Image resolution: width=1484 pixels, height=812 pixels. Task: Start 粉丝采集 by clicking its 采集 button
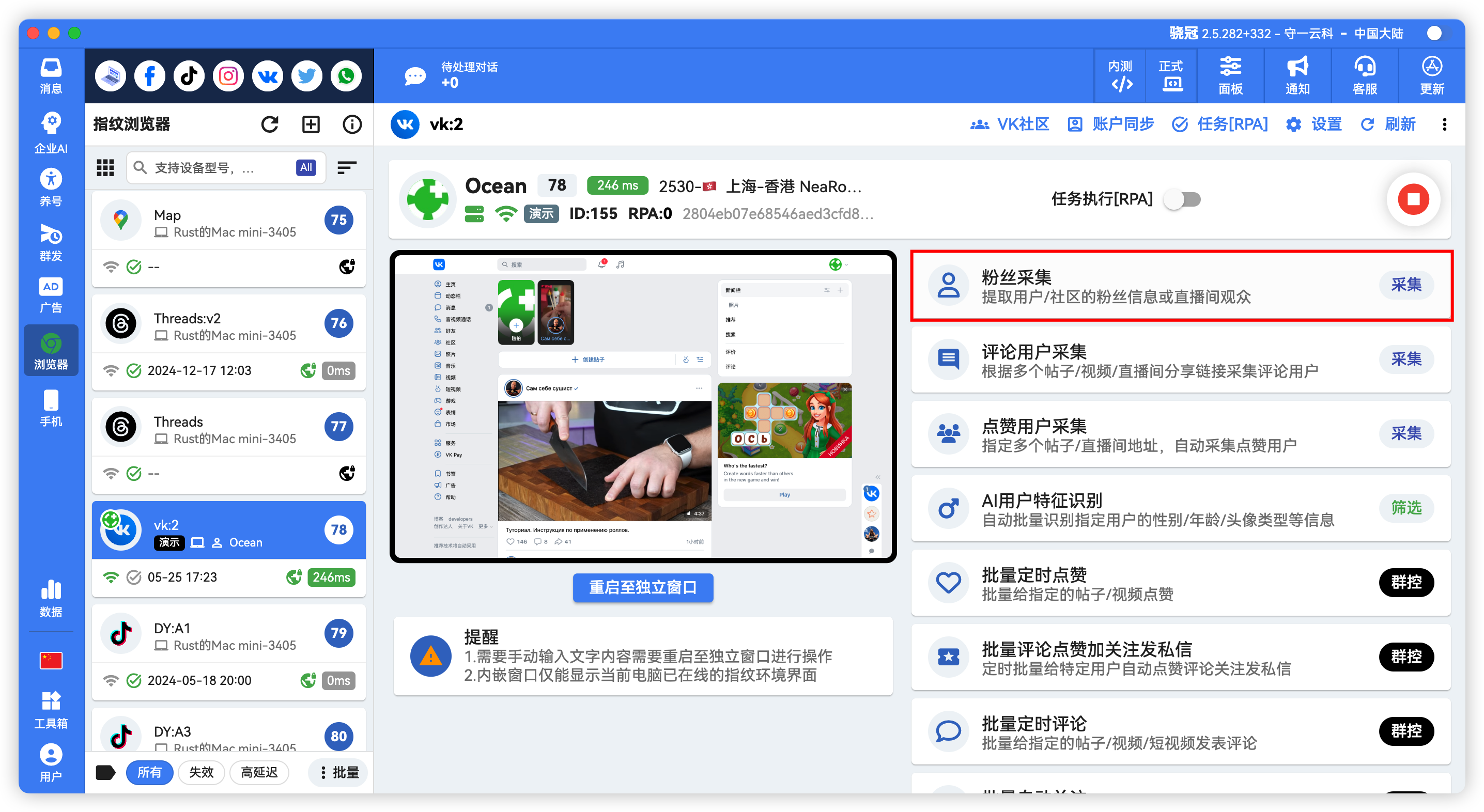1406,285
